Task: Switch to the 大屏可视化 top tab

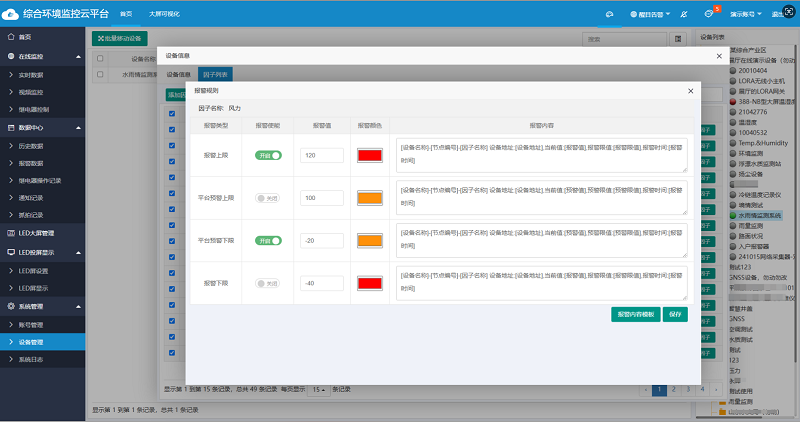Action: tap(166, 14)
